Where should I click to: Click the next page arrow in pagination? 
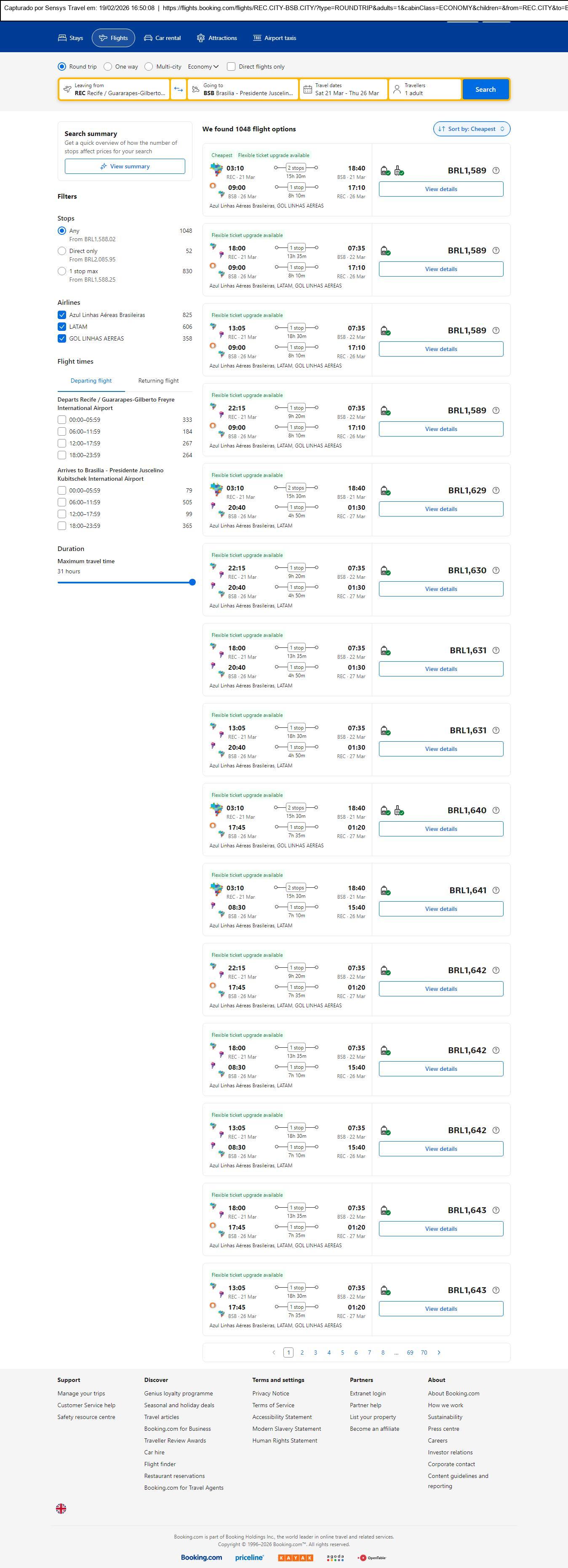coord(439,1352)
